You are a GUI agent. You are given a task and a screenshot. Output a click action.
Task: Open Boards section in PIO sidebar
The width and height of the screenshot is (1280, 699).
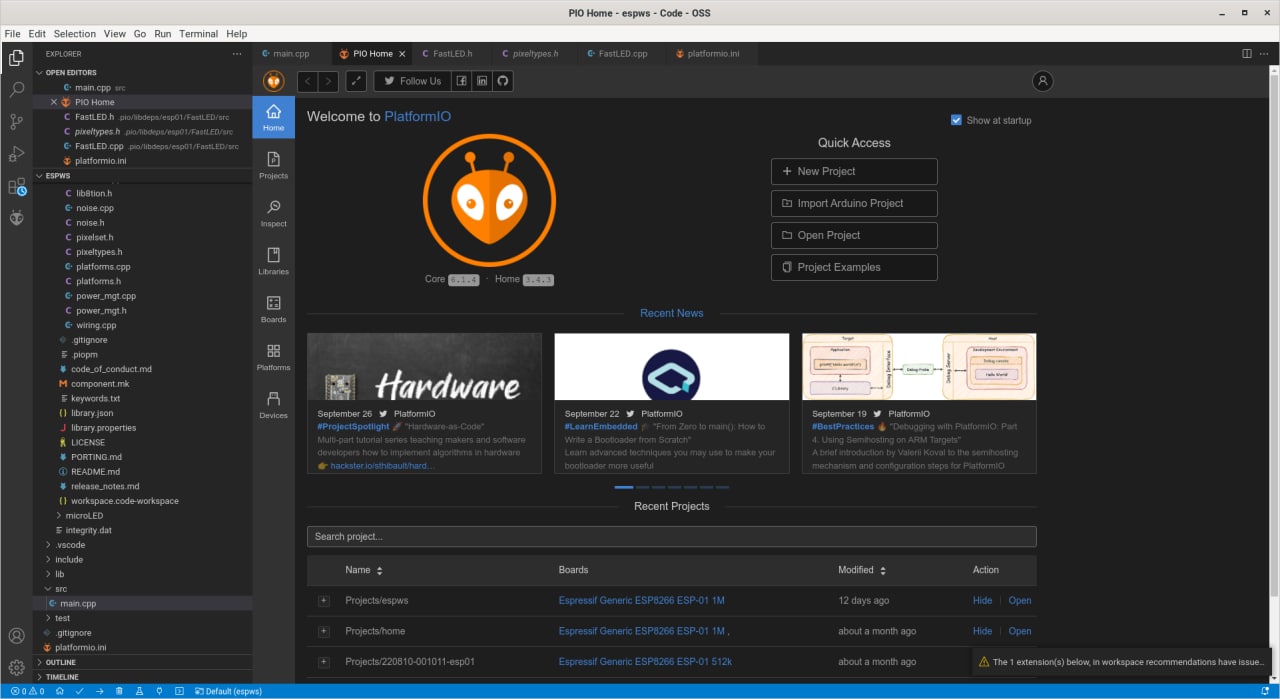coord(273,309)
